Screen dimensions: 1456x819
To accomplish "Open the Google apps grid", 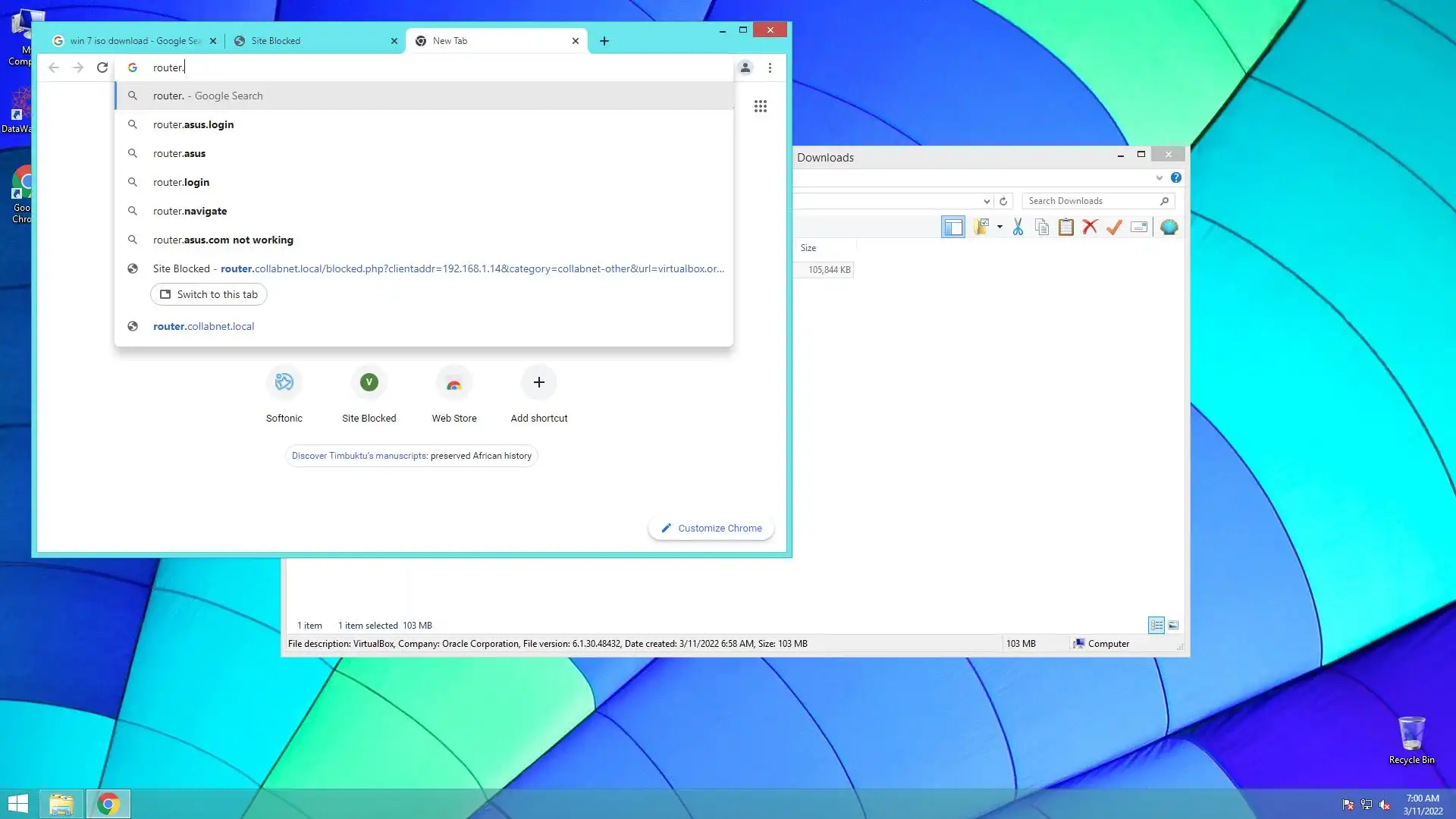I will click(760, 106).
